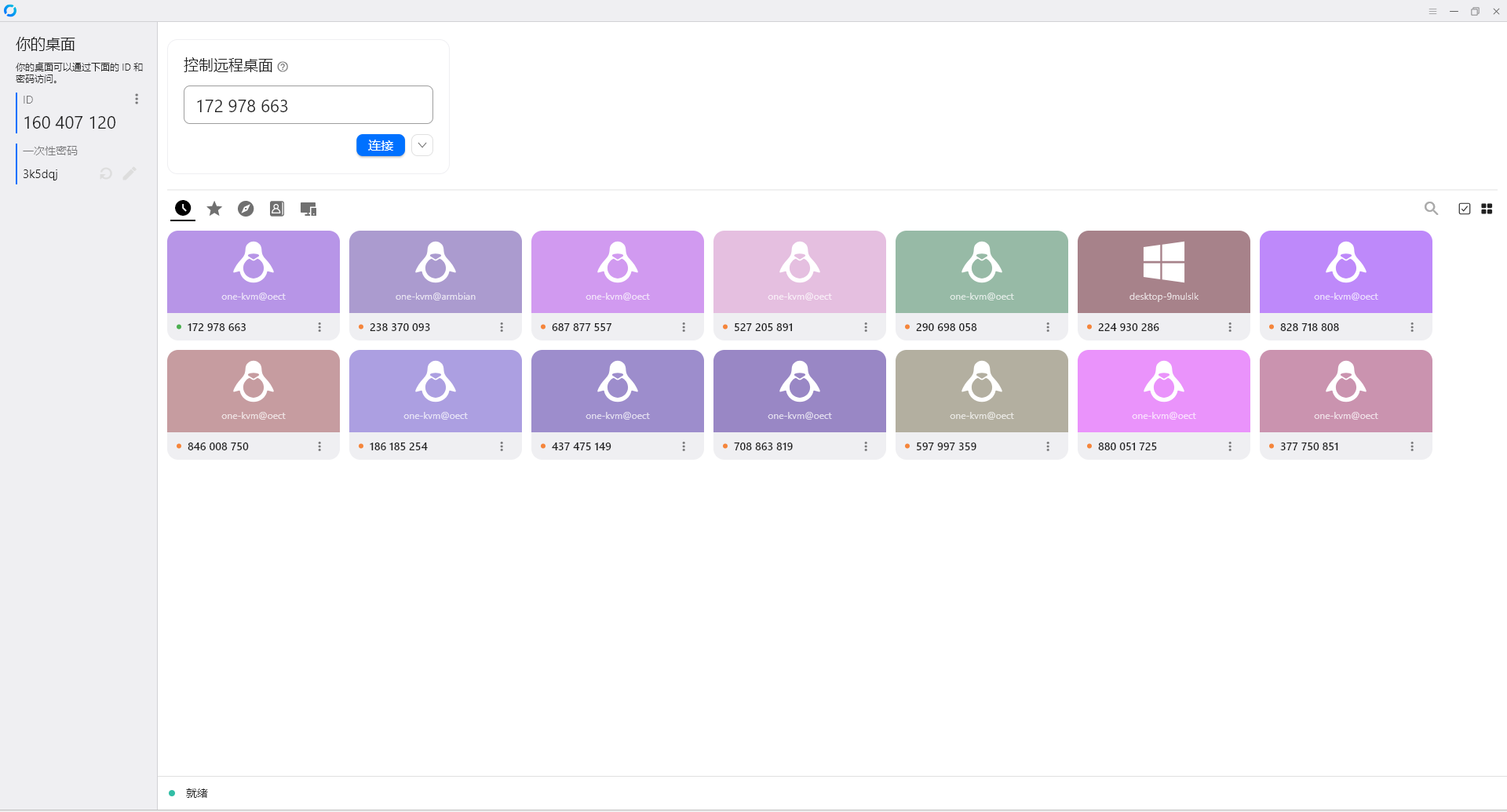Open the Address book tab icon

(277, 209)
